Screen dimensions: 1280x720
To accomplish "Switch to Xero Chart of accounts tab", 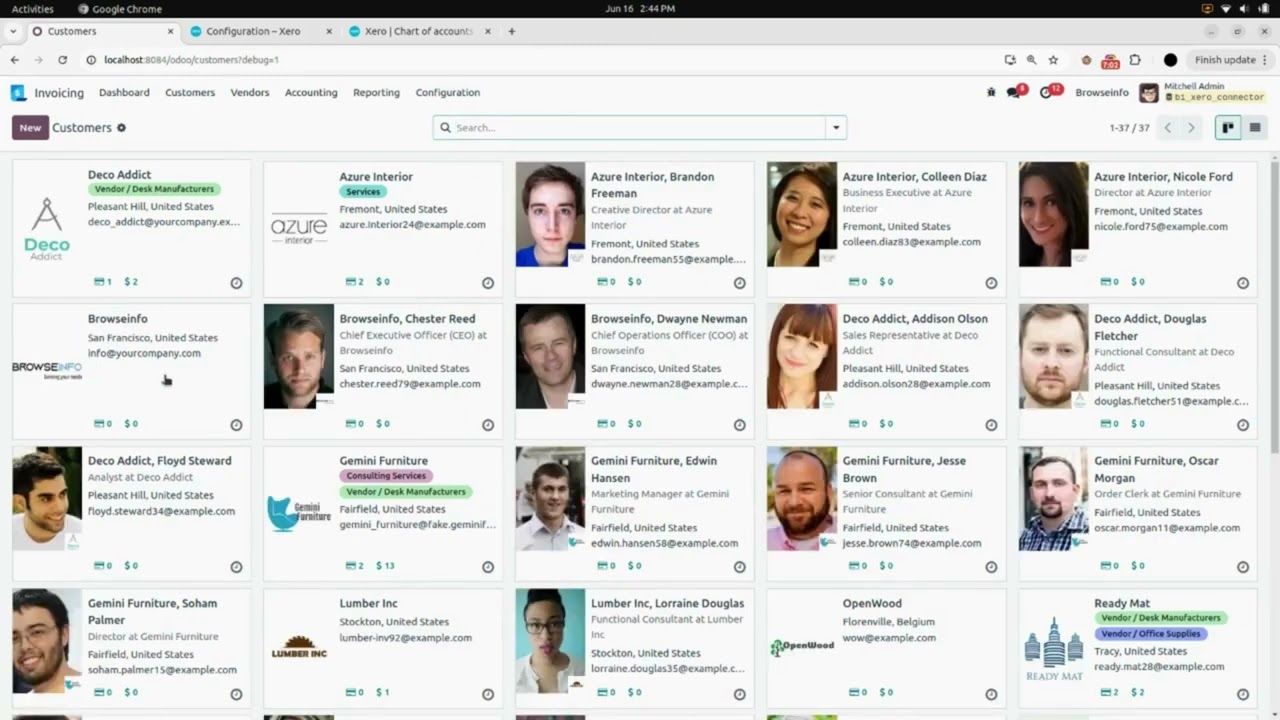I will (419, 31).
